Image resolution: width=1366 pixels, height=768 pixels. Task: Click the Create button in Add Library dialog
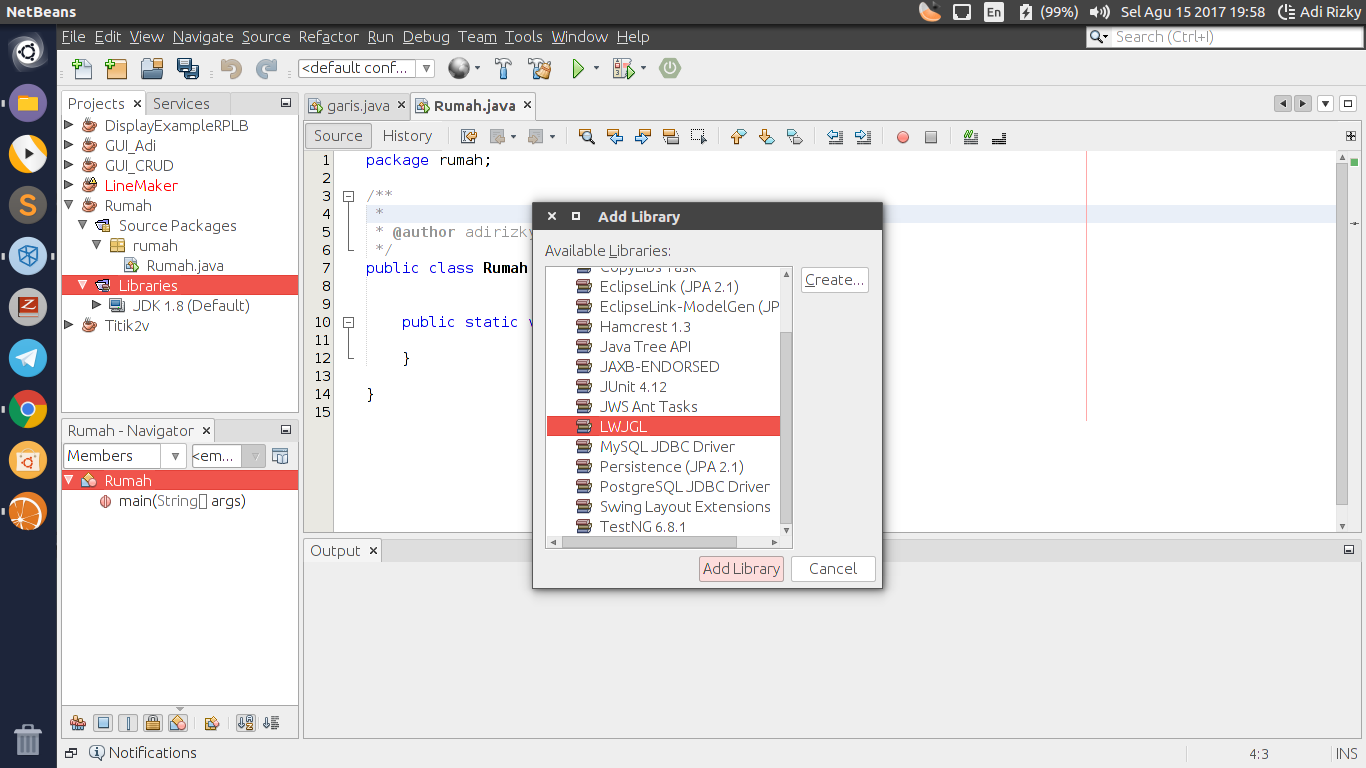tap(834, 280)
